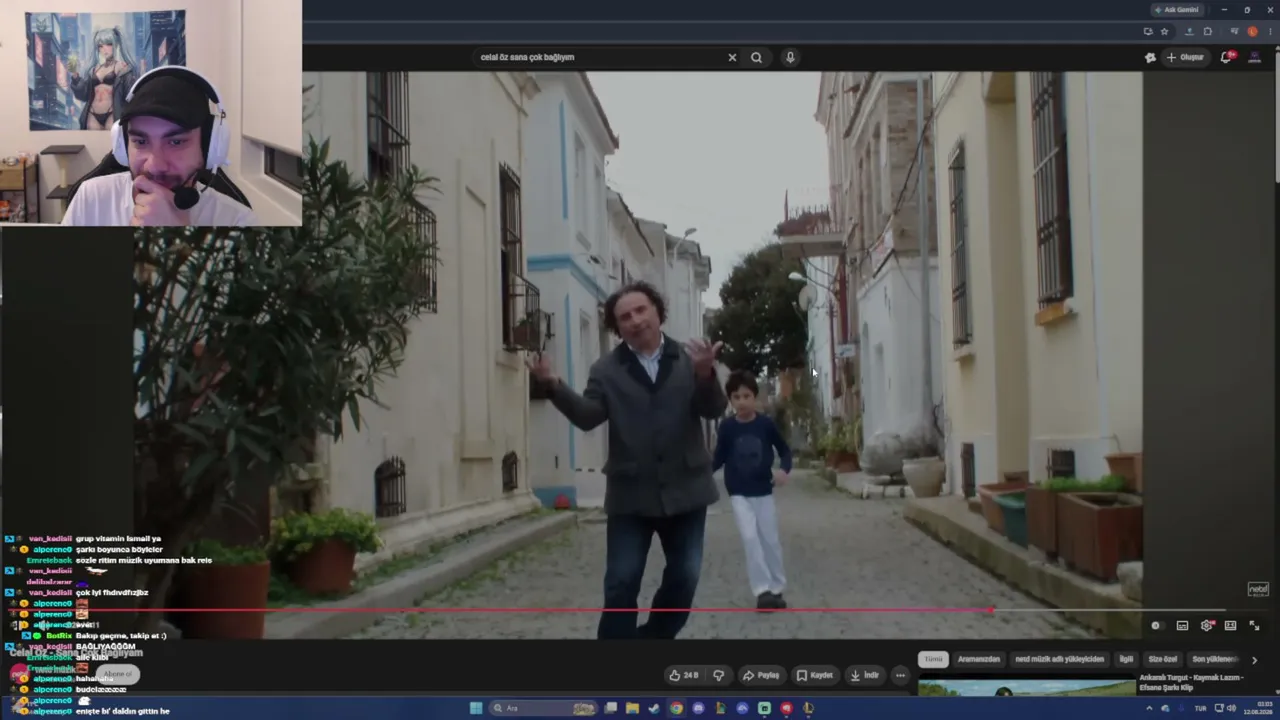Show hidden system tray icons
This screenshot has width=1280, height=720.
coord(1149,708)
